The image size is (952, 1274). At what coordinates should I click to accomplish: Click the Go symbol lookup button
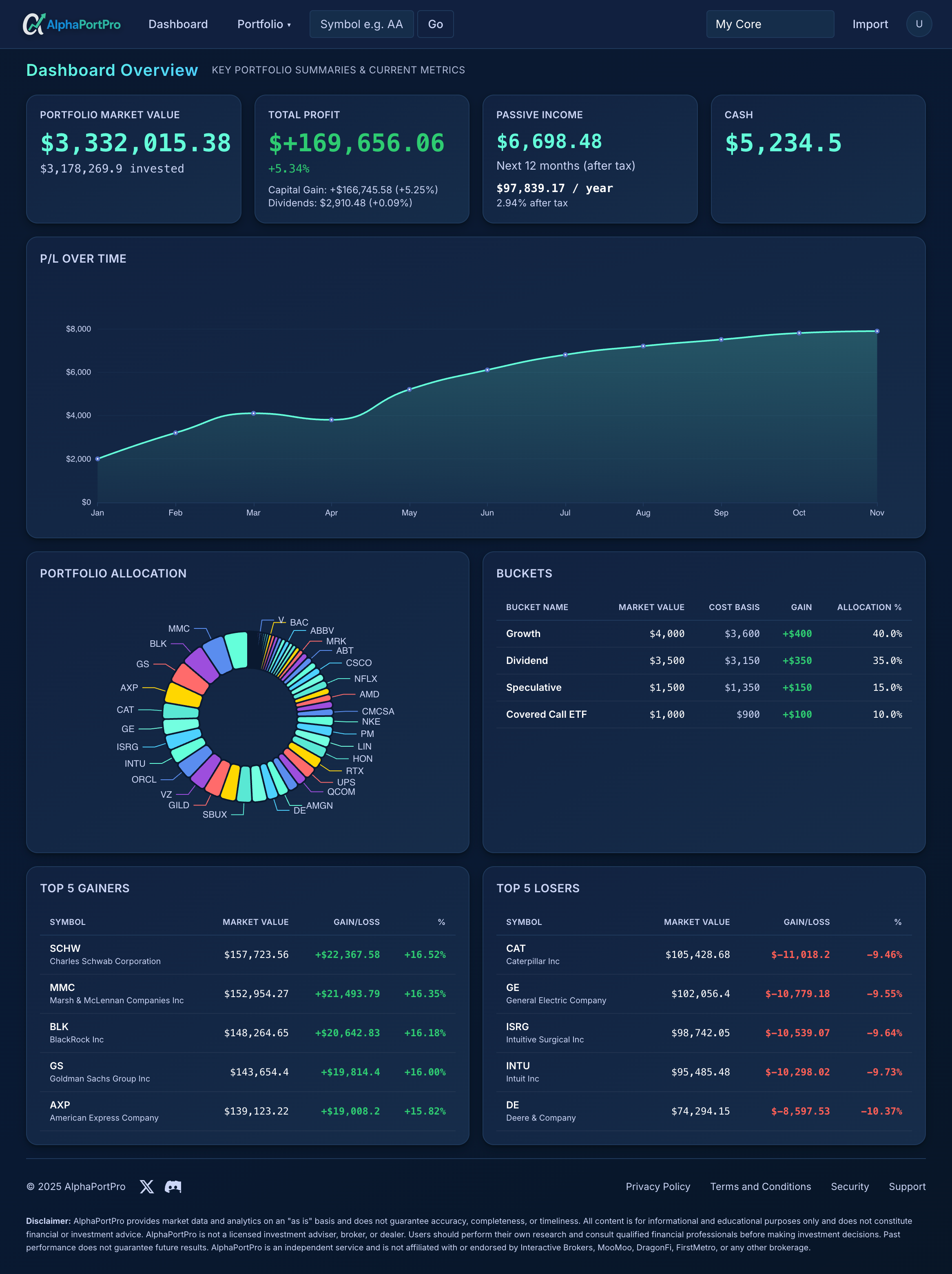pyautogui.click(x=435, y=24)
